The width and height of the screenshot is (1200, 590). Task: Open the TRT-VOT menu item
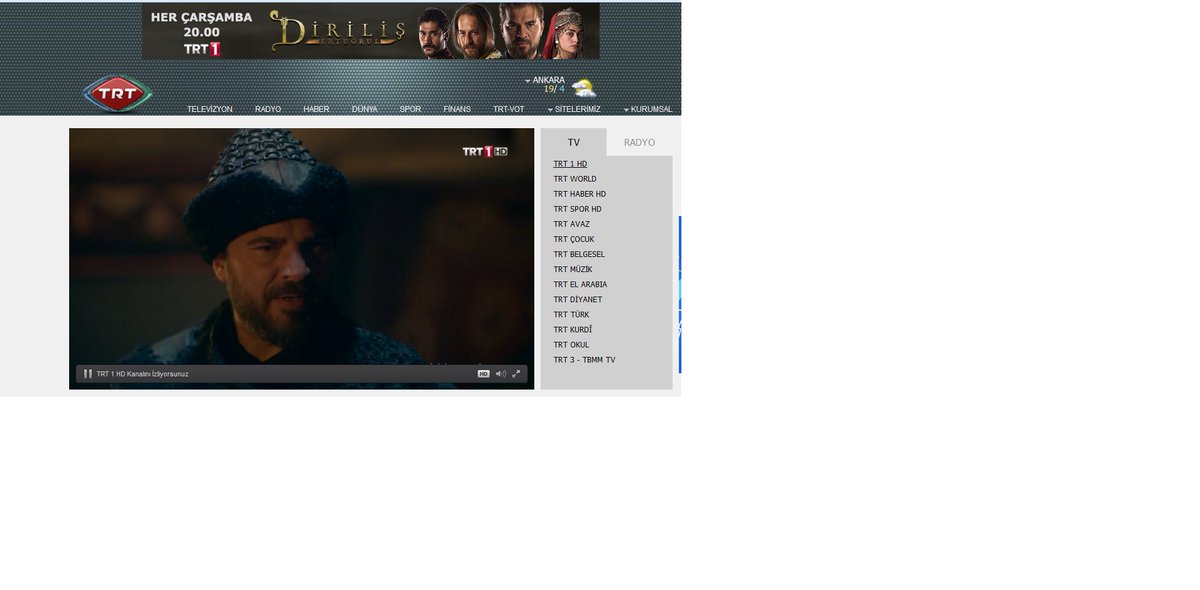(509, 109)
